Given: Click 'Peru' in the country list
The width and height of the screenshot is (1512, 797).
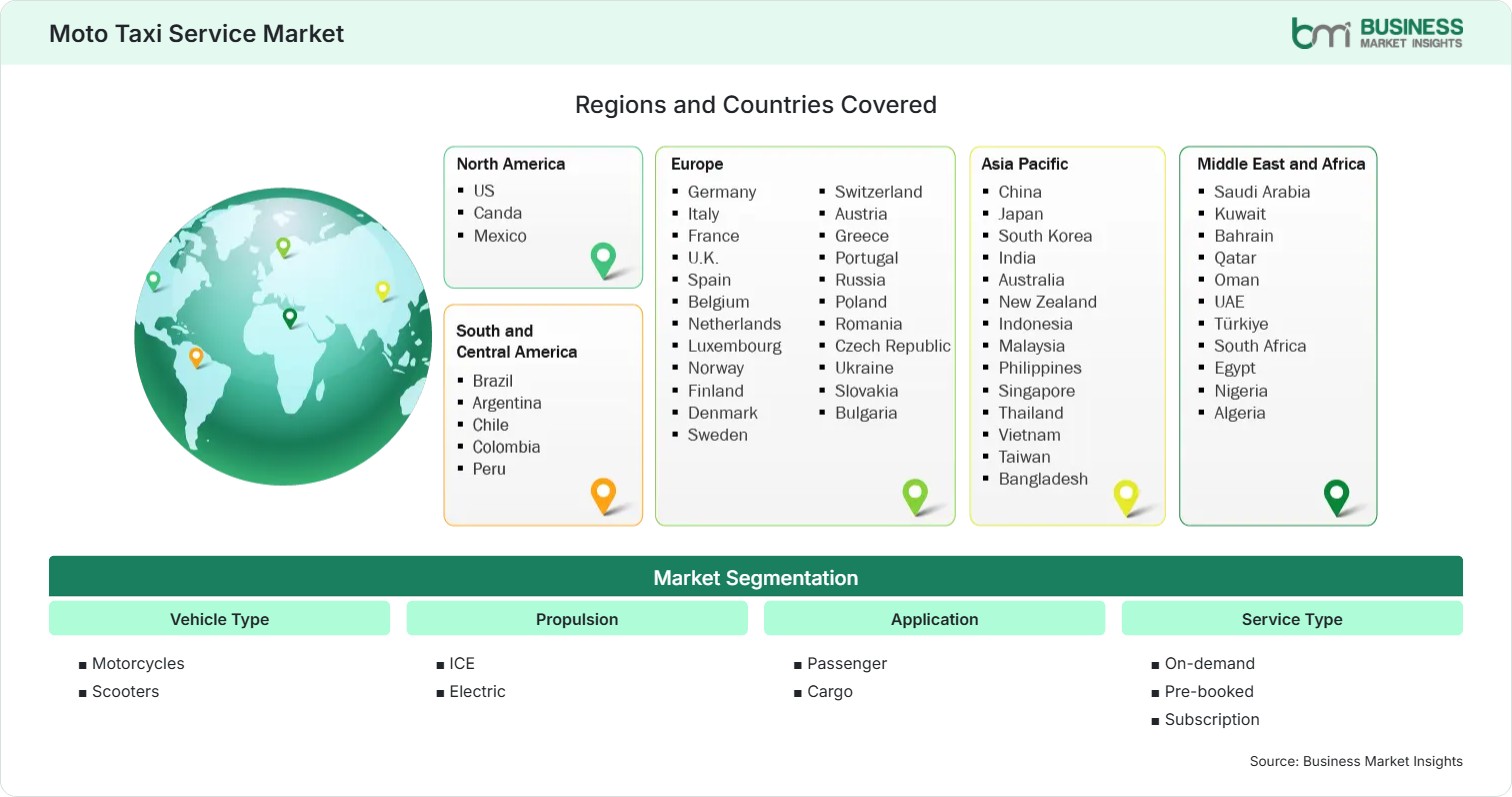Looking at the screenshot, I should point(489,468).
